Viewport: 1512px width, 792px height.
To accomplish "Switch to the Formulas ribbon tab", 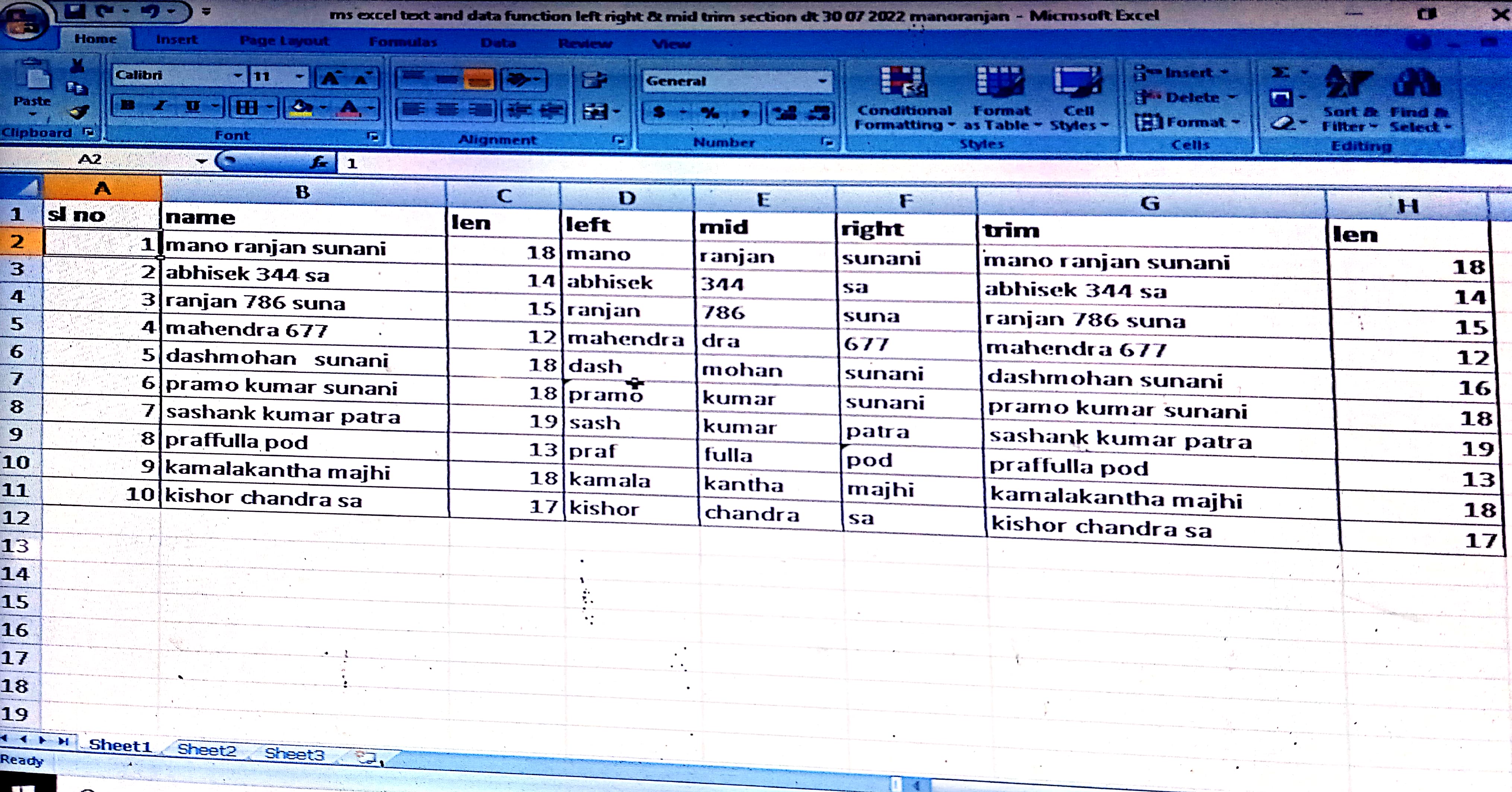I will 403,42.
